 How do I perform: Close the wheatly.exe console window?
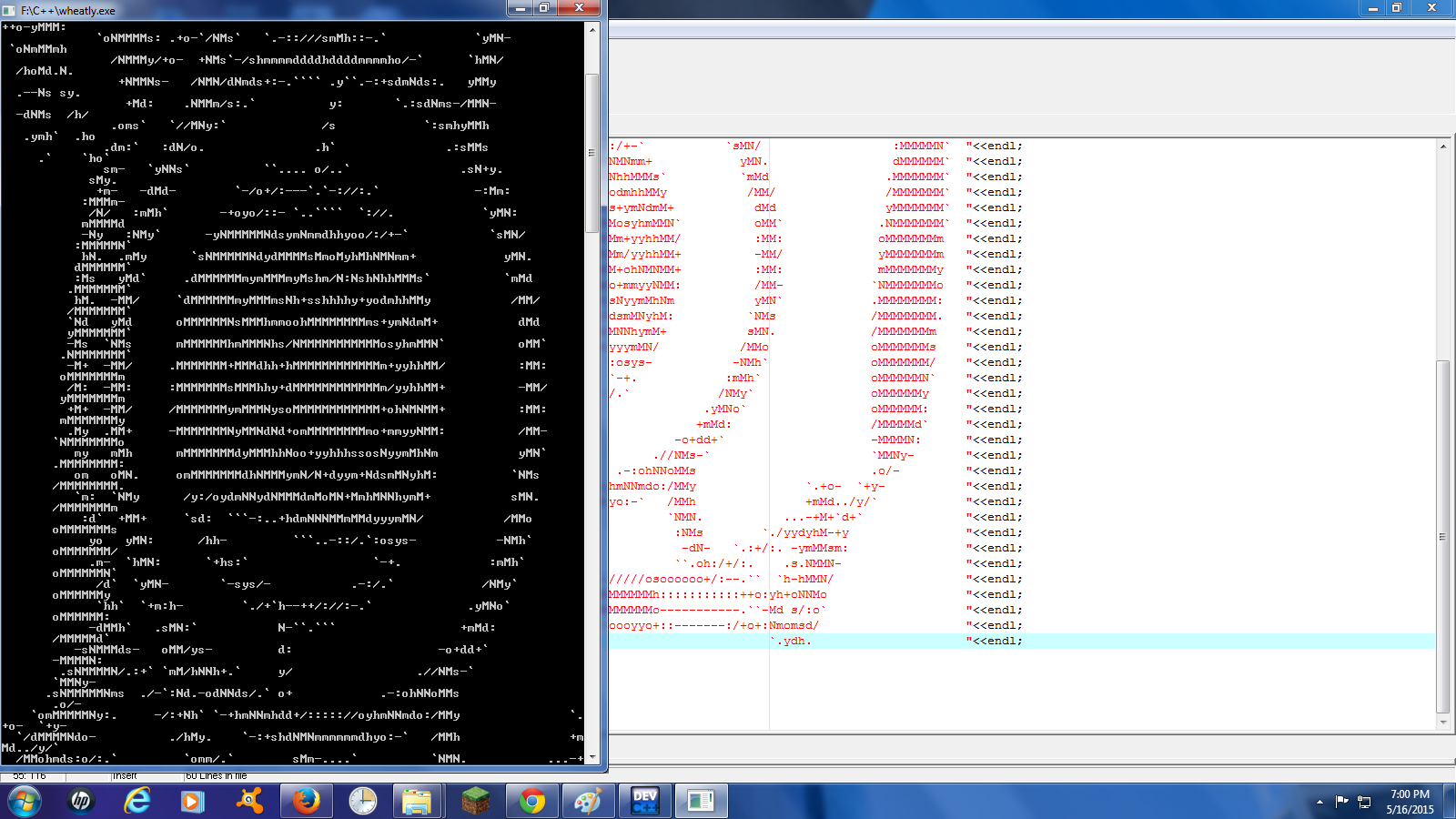tap(579, 8)
